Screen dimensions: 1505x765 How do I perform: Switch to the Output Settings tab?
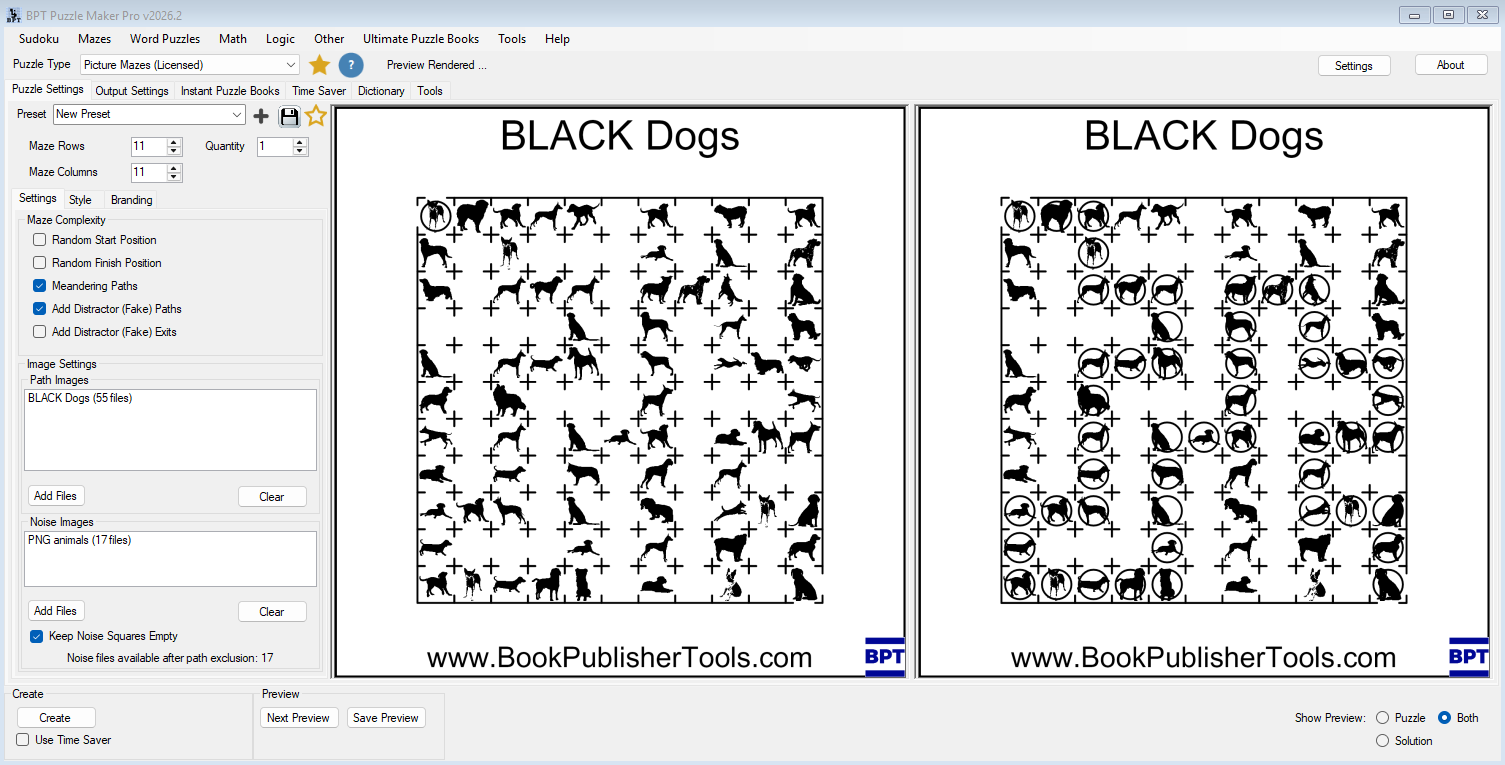(x=132, y=91)
